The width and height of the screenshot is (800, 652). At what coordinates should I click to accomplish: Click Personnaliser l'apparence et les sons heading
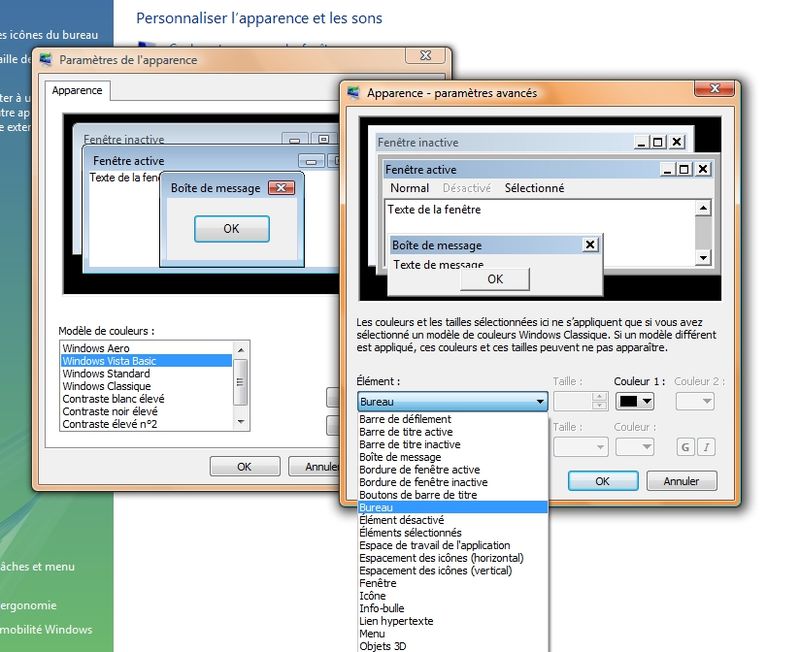[259, 18]
